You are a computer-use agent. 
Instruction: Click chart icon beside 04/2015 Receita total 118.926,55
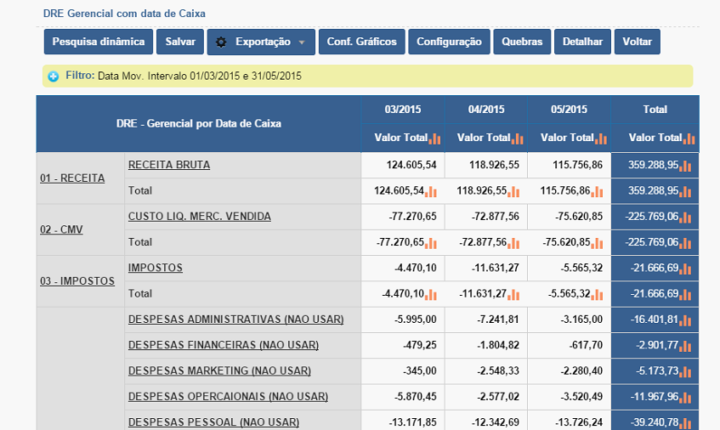(514, 192)
